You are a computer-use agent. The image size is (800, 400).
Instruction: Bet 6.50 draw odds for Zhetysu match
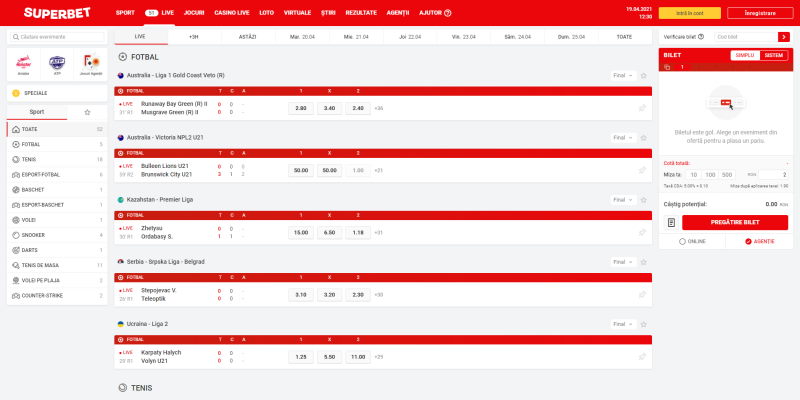[330, 233]
